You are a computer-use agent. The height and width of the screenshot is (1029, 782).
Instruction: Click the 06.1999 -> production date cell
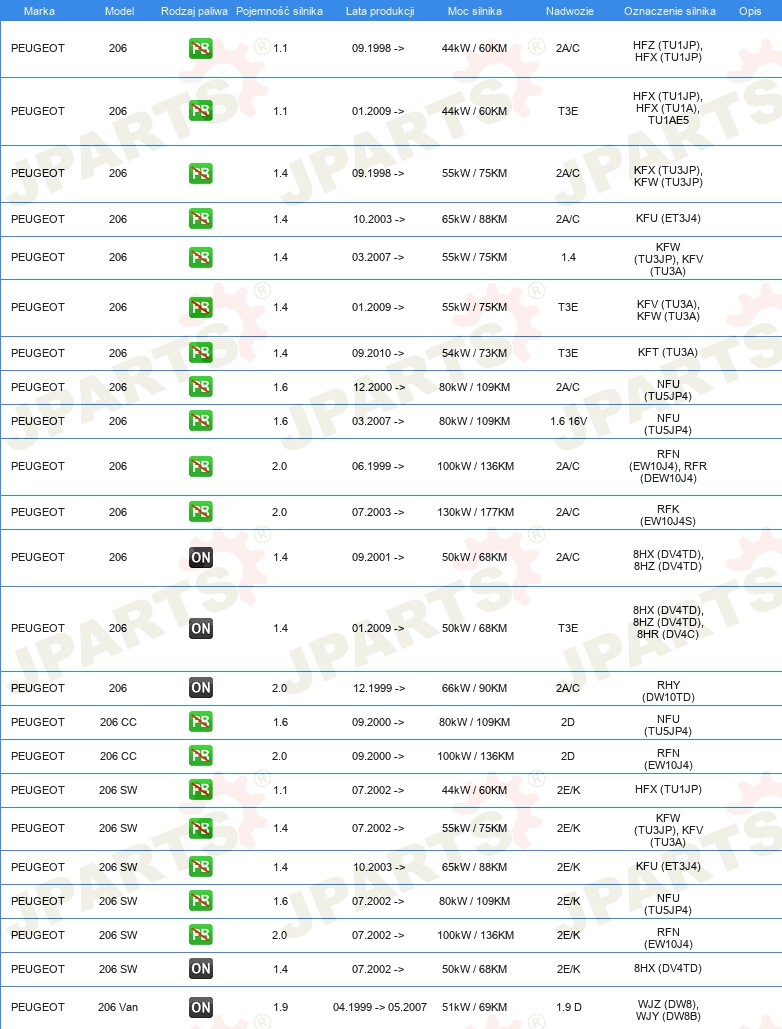pyautogui.click(x=378, y=467)
